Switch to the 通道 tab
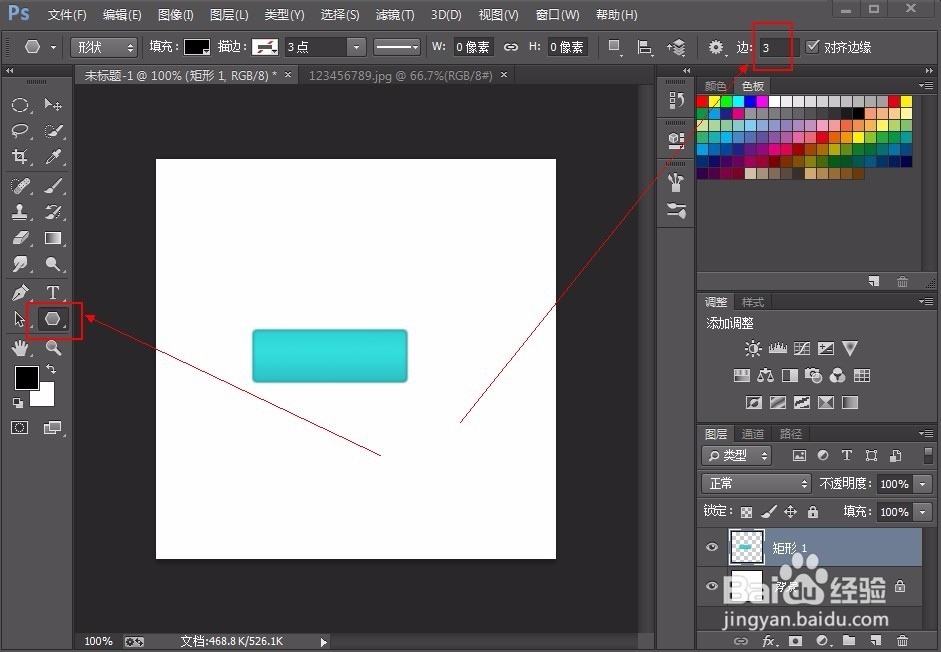941x652 pixels. (x=753, y=434)
